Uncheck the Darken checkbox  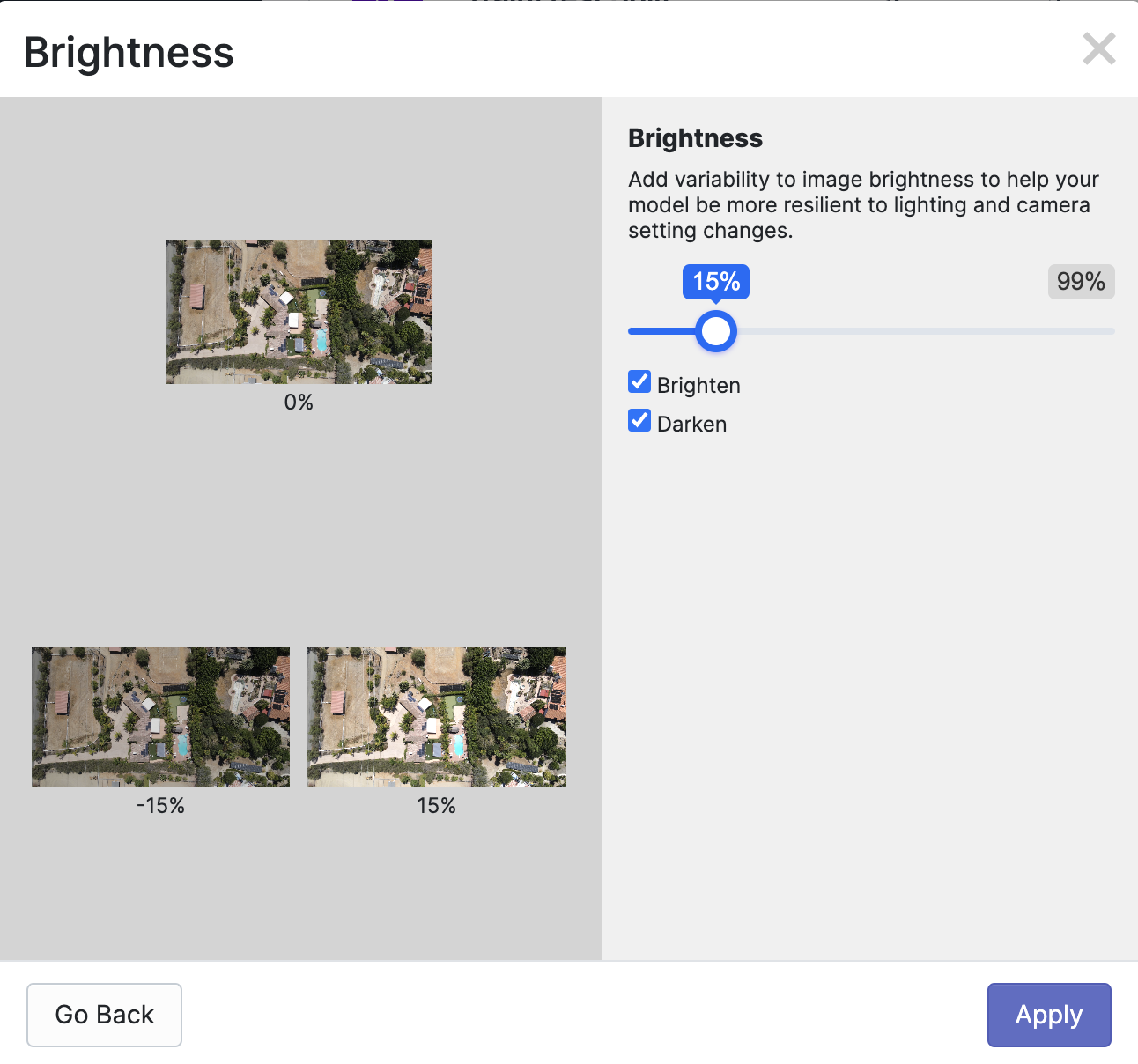point(639,421)
